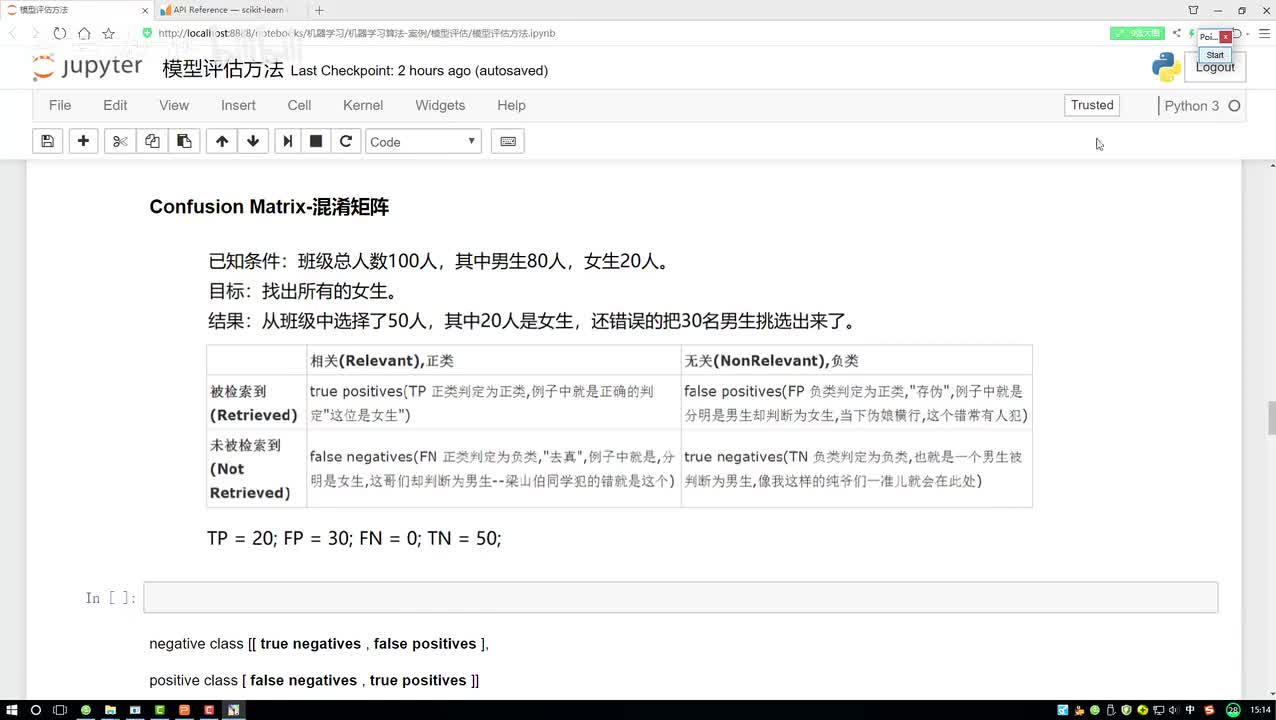Open the Widgets menu
Image resolution: width=1276 pixels, height=720 pixels.
click(x=440, y=105)
